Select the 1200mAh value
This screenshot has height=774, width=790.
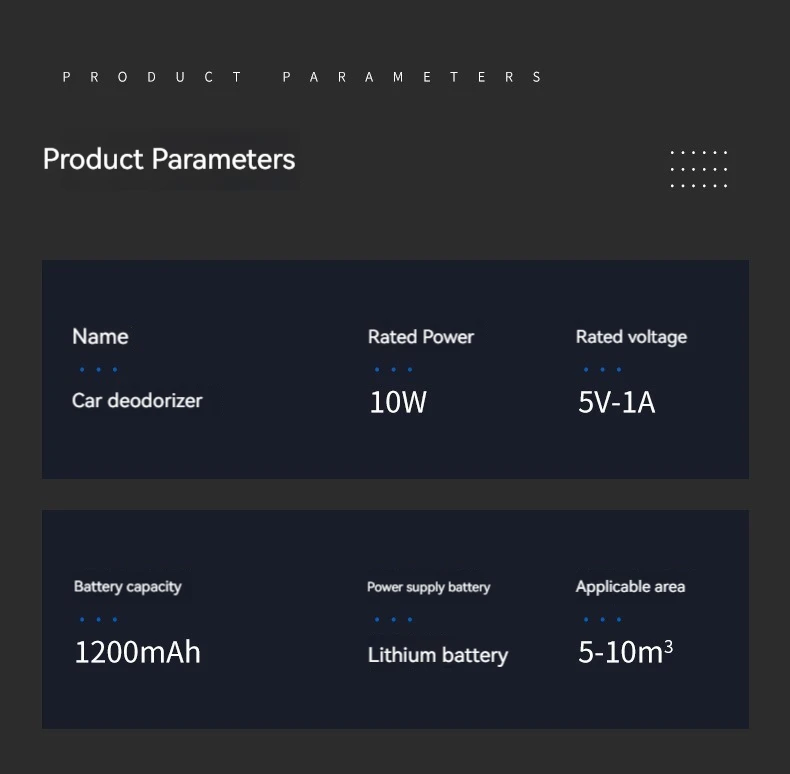(138, 652)
